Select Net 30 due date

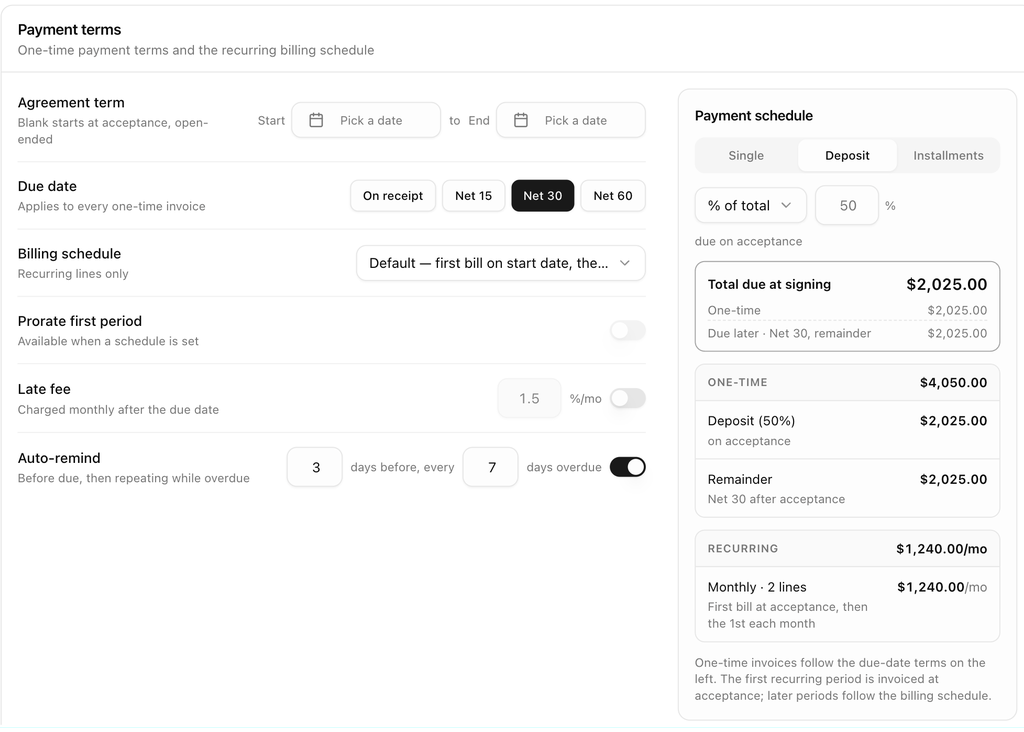pyautogui.click(x=543, y=196)
